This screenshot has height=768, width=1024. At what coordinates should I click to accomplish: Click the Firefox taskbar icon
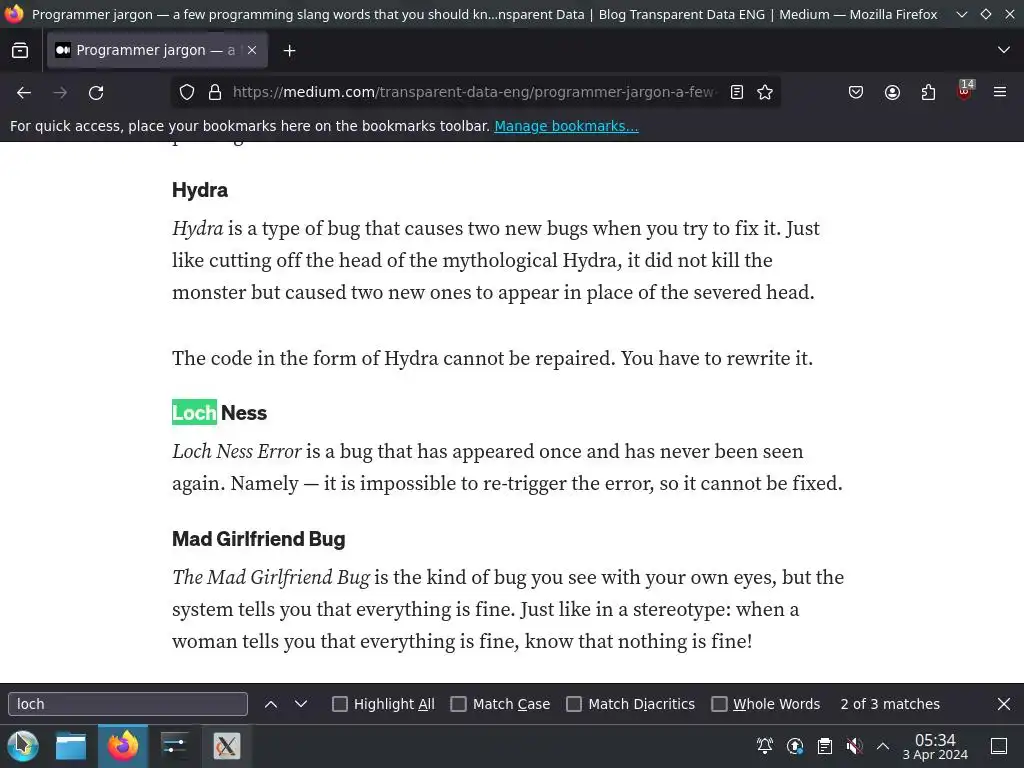123,746
